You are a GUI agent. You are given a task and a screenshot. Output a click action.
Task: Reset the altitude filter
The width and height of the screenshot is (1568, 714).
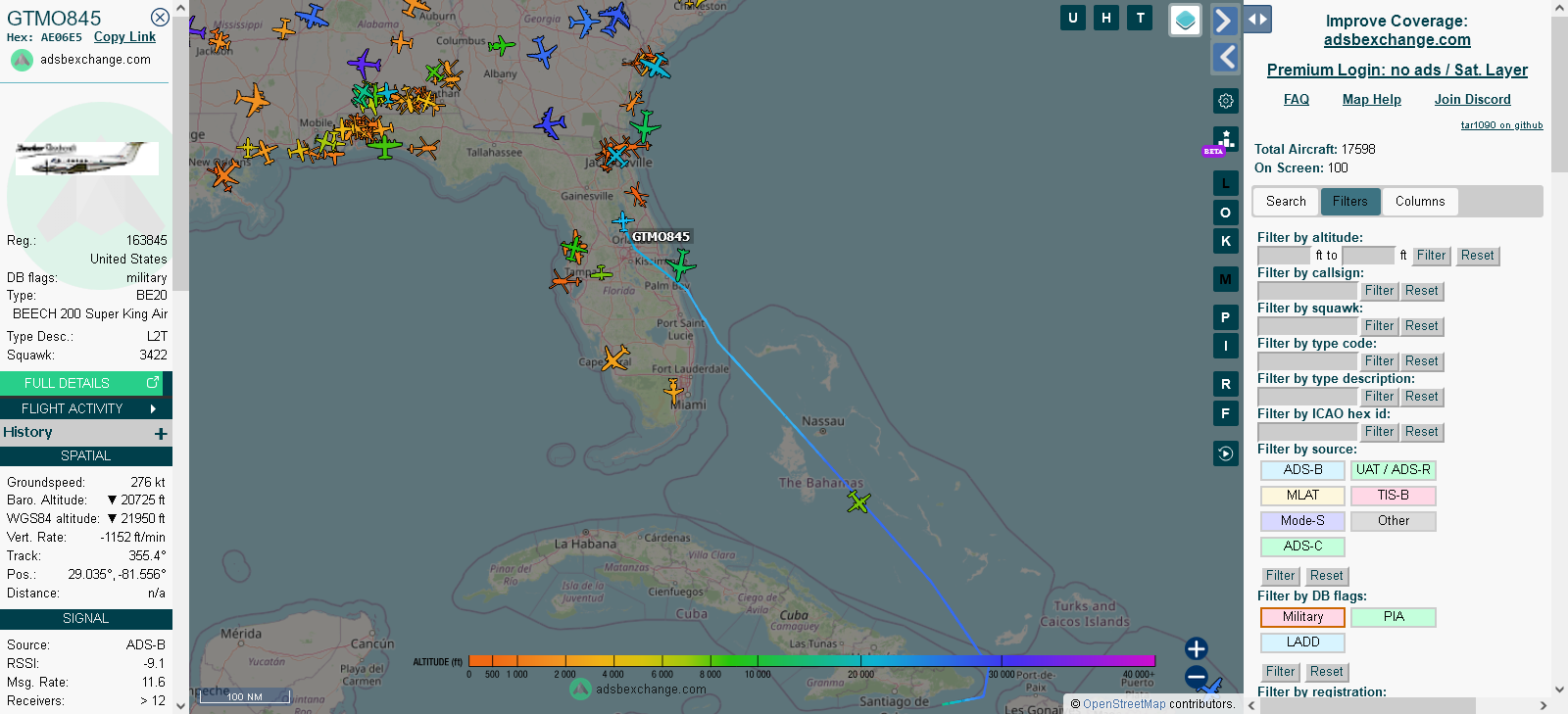(1478, 256)
